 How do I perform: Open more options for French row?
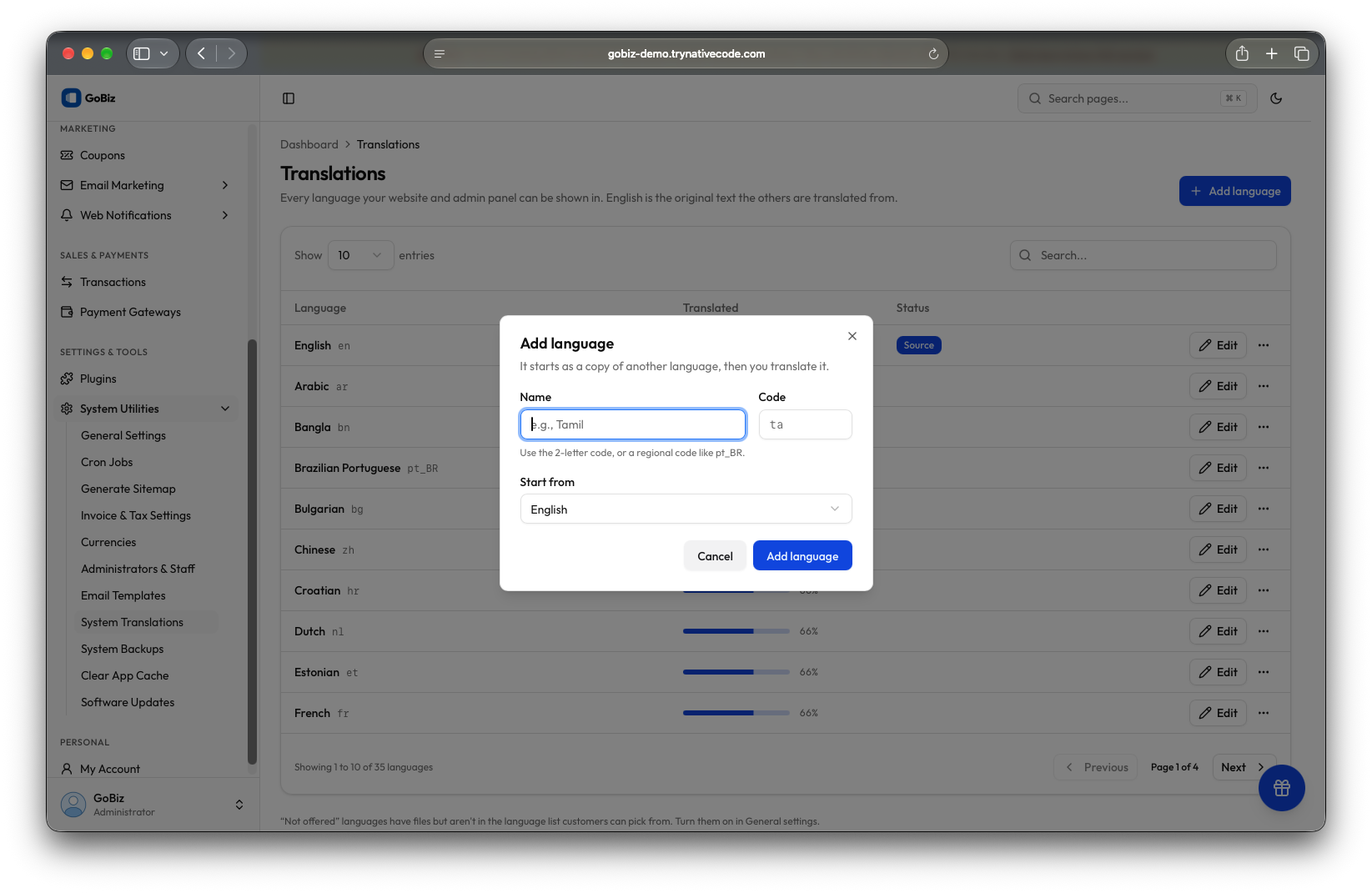(x=1264, y=713)
